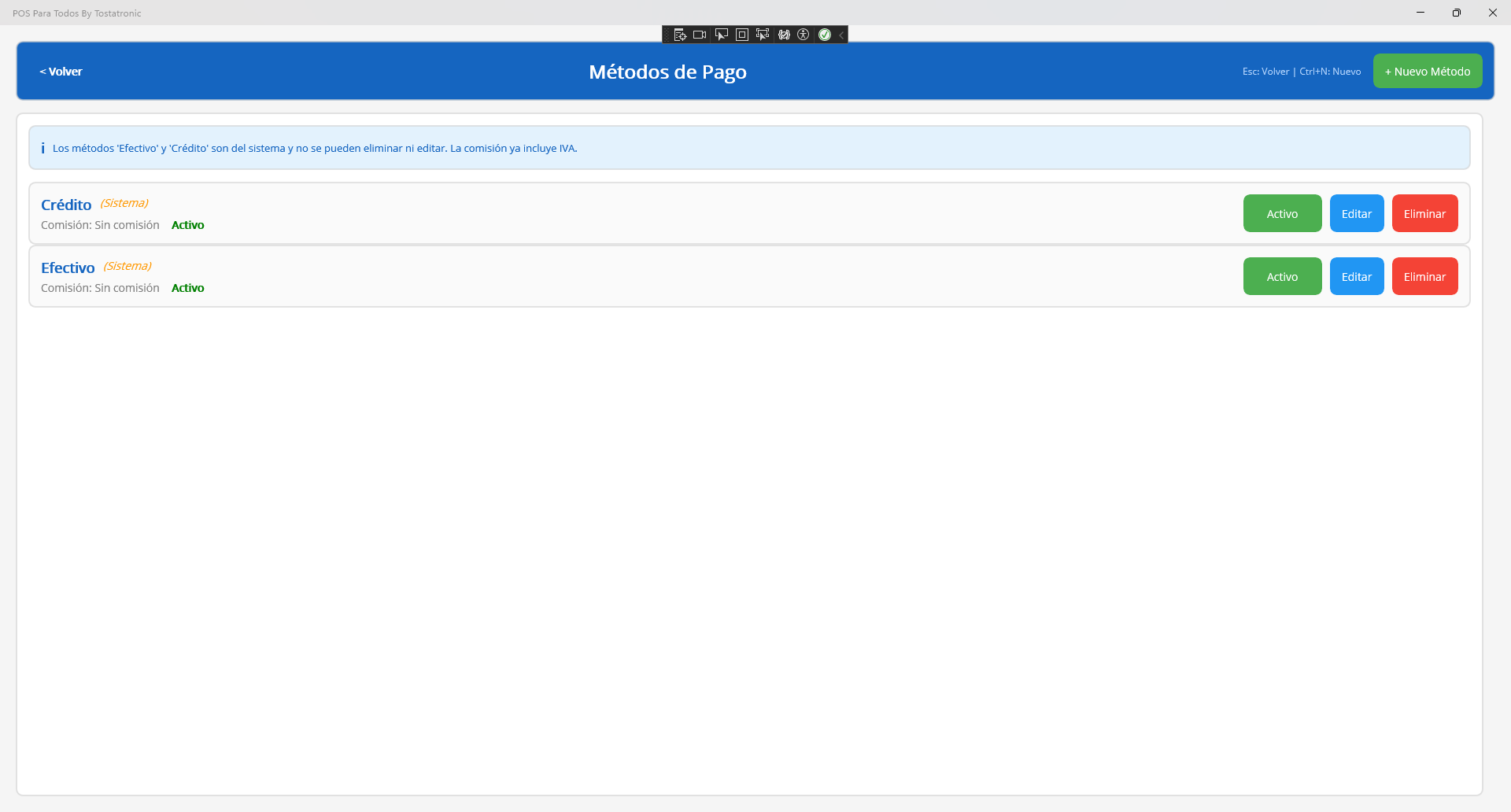This screenshot has height=812, width=1511.
Task: Collapse the debug toolbar using the chevron
Action: point(841,35)
